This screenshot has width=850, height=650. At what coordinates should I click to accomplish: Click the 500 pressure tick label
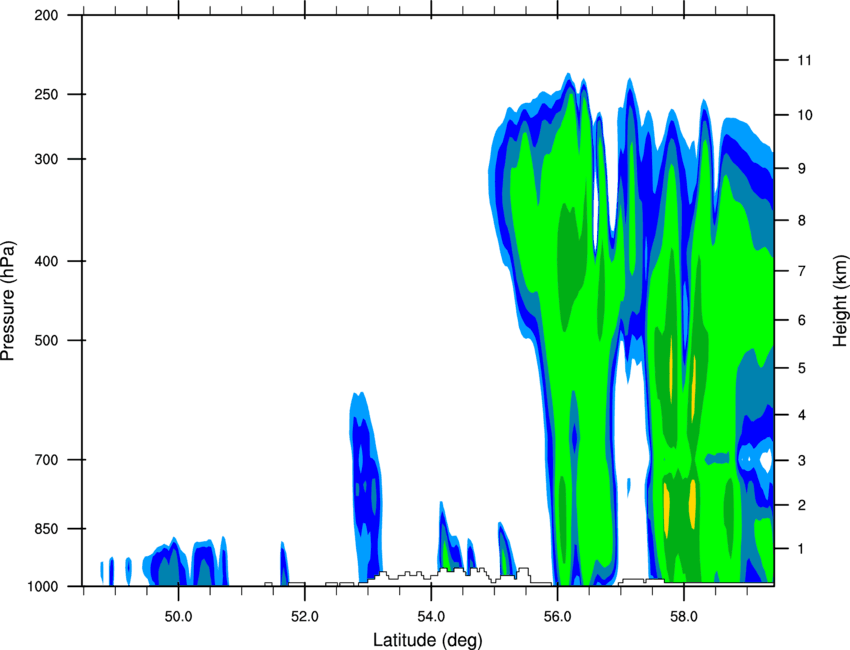click(46, 340)
